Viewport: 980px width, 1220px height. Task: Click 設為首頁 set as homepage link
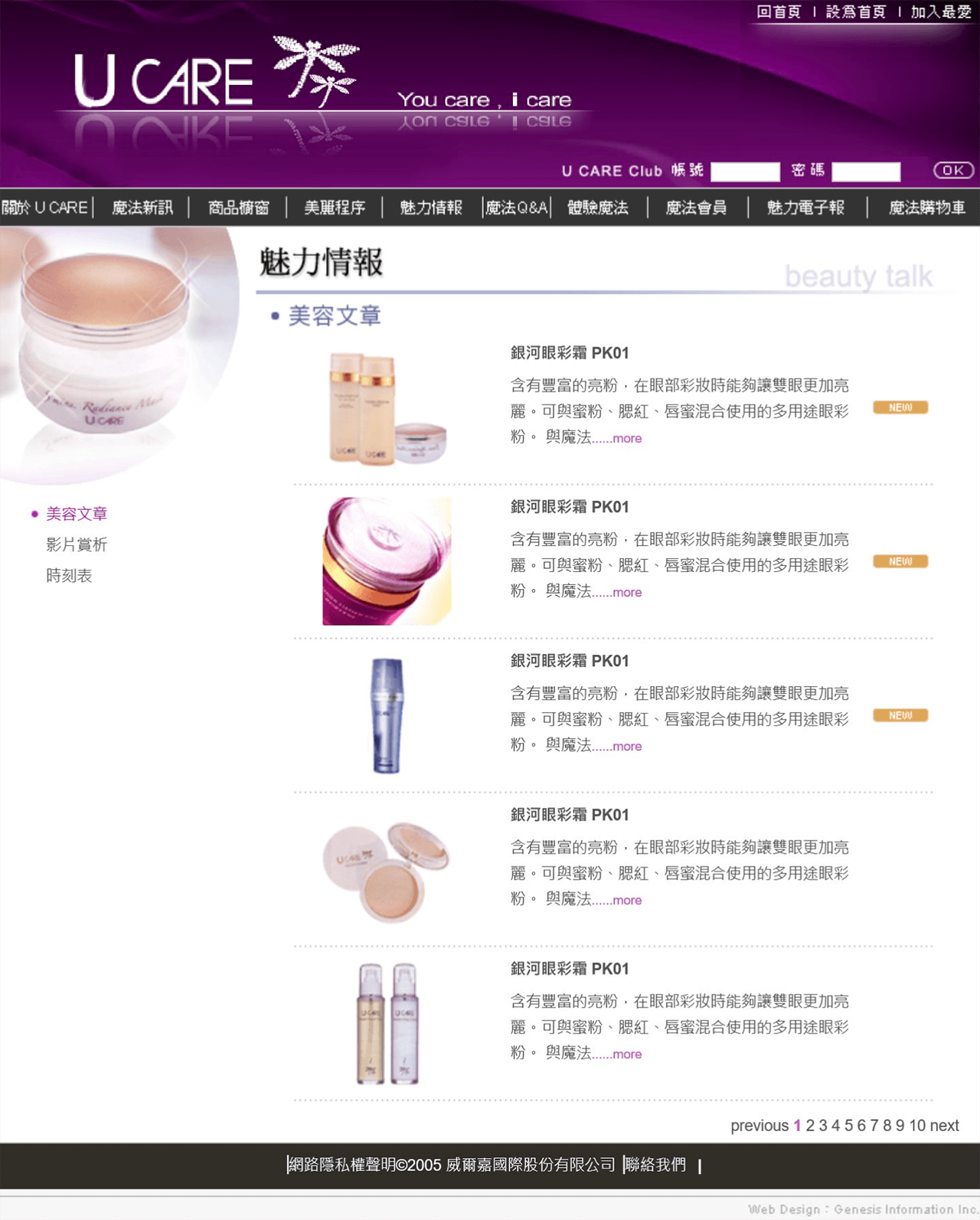(856, 11)
